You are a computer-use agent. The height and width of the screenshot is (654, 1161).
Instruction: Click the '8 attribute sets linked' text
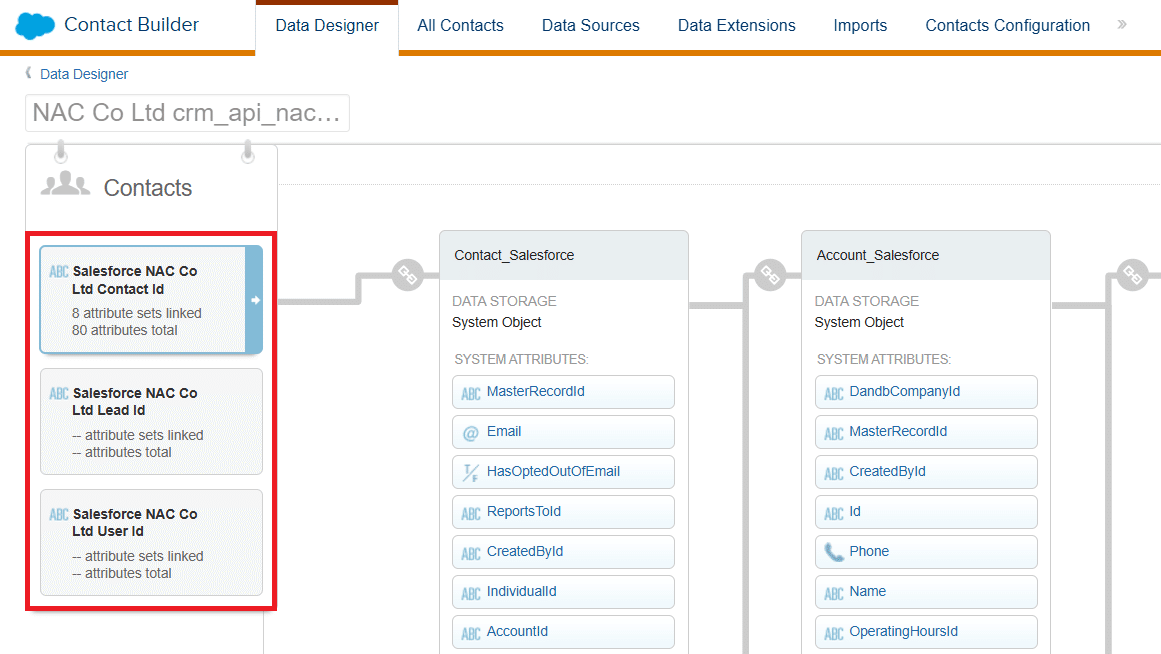click(x=136, y=313)
